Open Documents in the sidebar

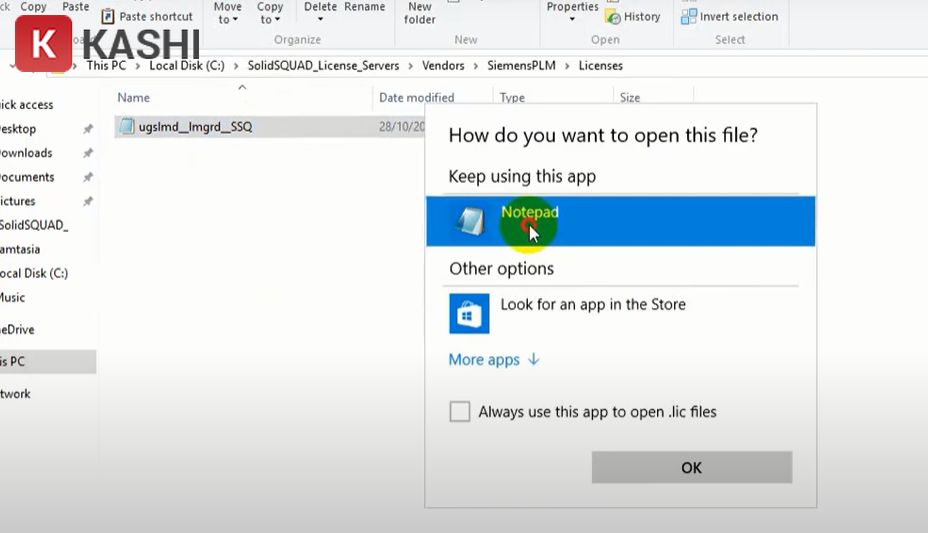pyautogui.click(x=27, y=177)
